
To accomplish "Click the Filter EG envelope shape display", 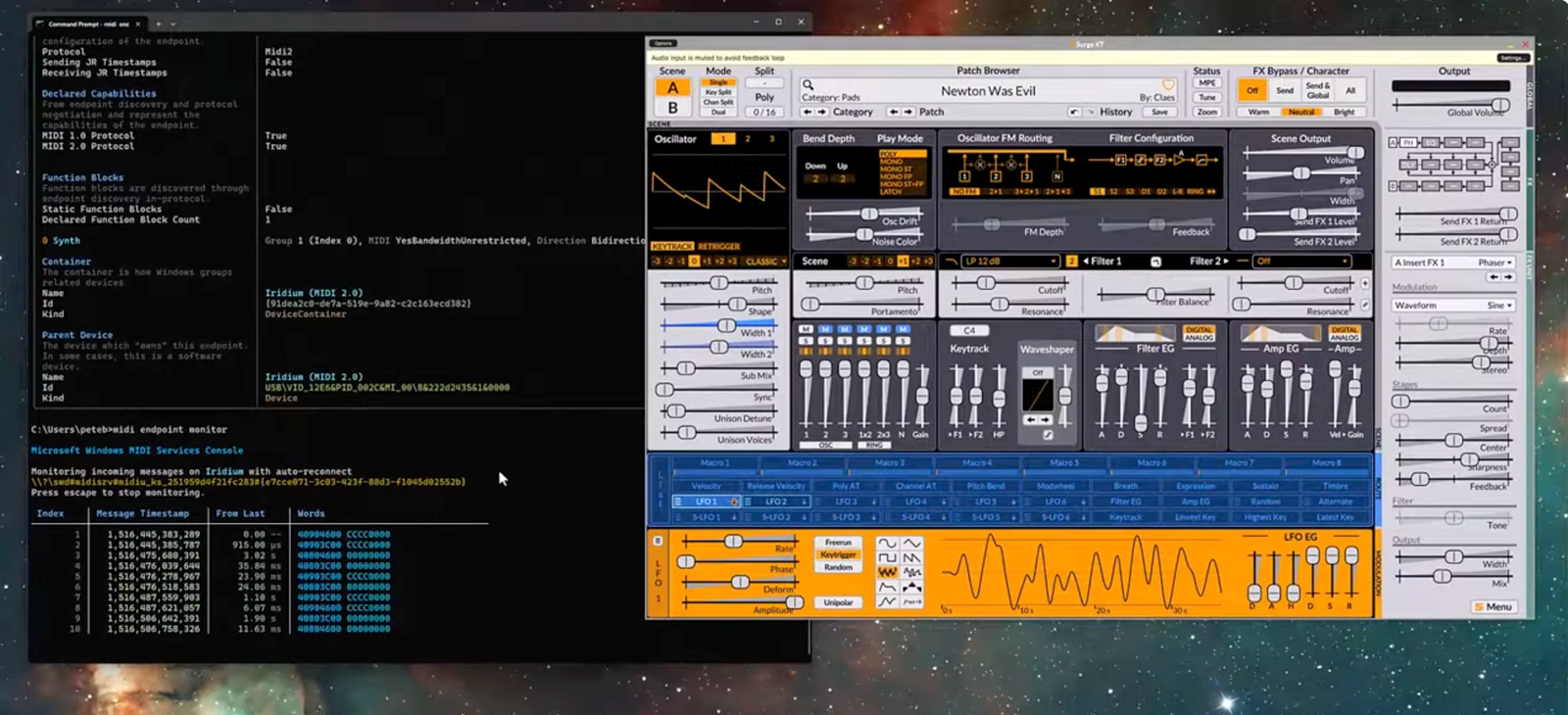I will [1138, 334].
